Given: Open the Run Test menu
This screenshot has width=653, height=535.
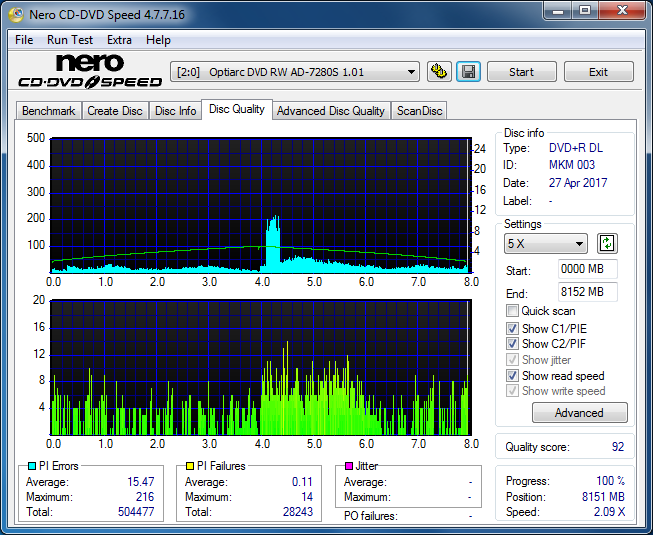Looking at the screenshot, I should tap(70, 40).
